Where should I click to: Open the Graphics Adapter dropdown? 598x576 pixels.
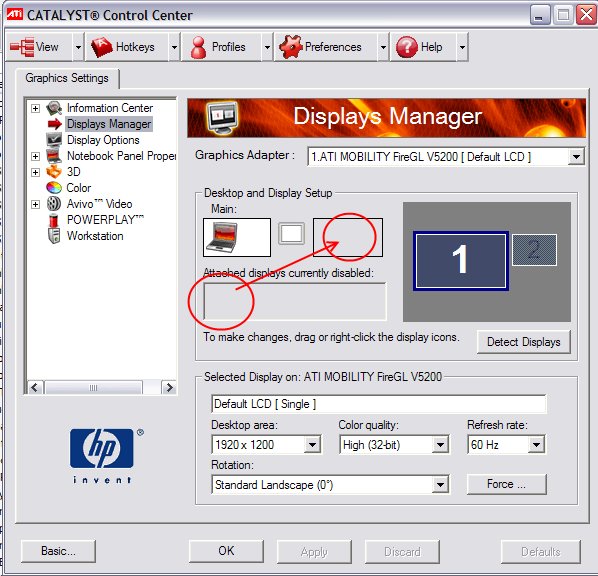576,156
